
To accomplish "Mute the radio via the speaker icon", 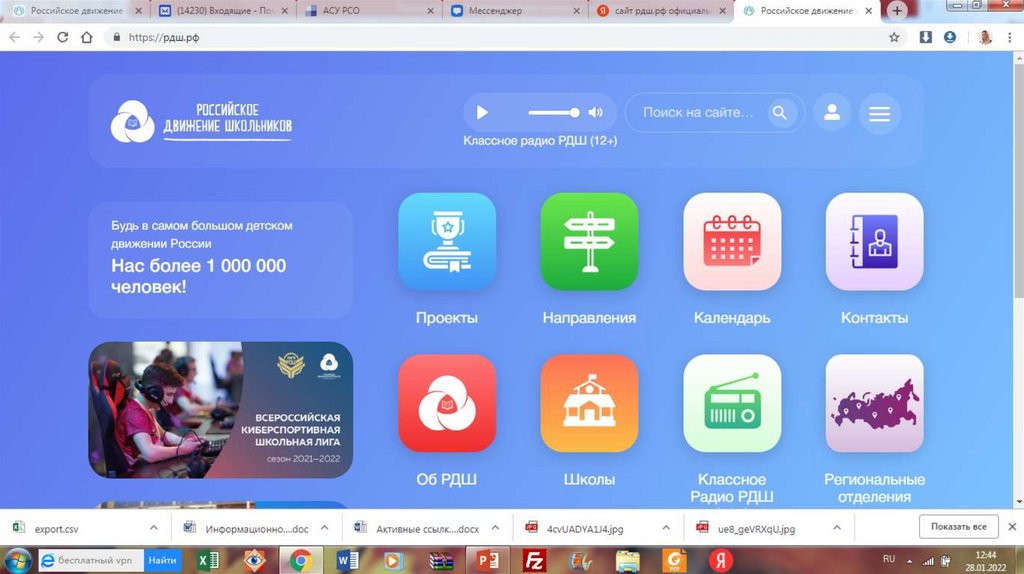I will 595,112.
